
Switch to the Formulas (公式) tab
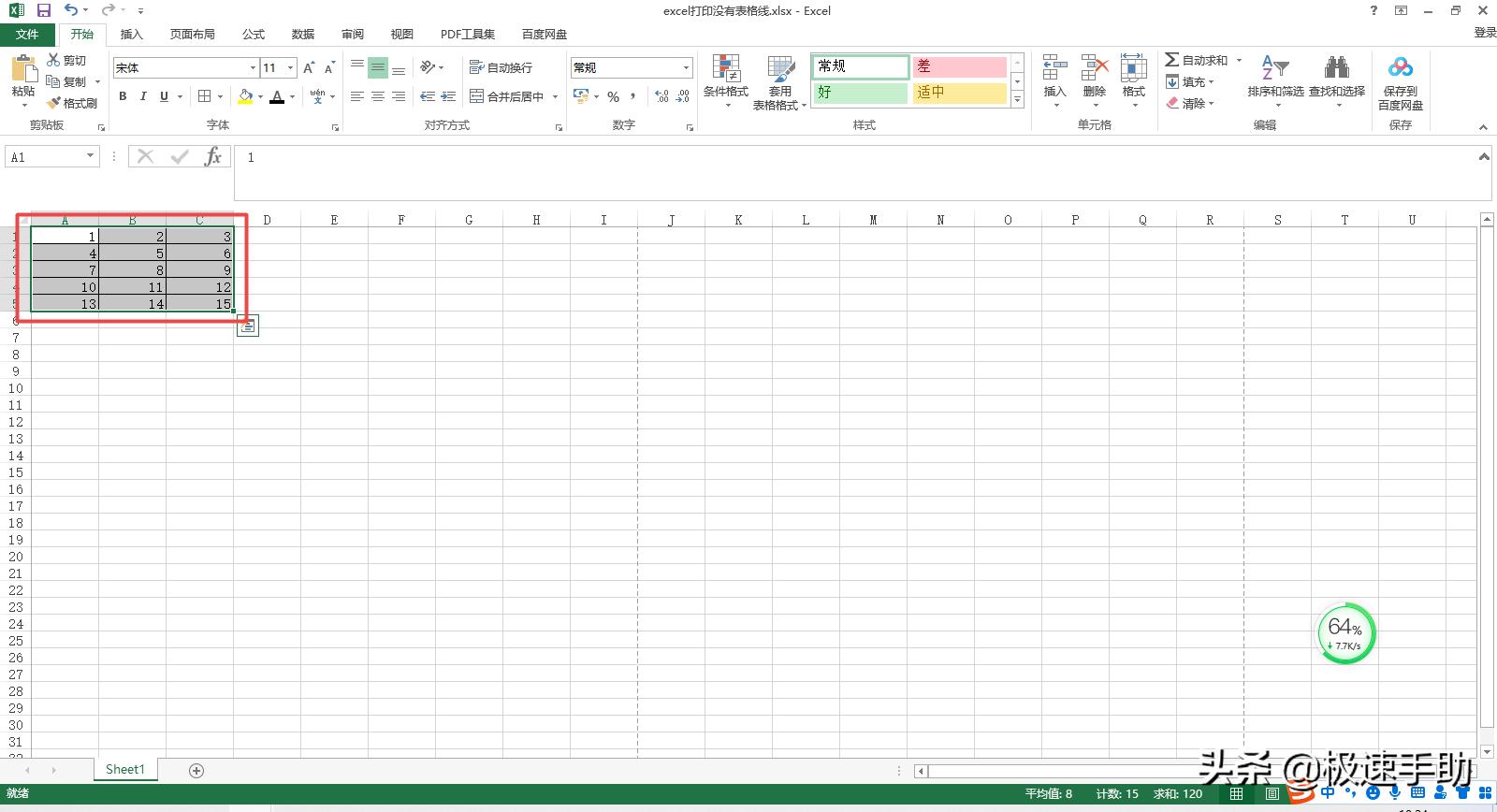pyautogui.click(x=254, y=34)
